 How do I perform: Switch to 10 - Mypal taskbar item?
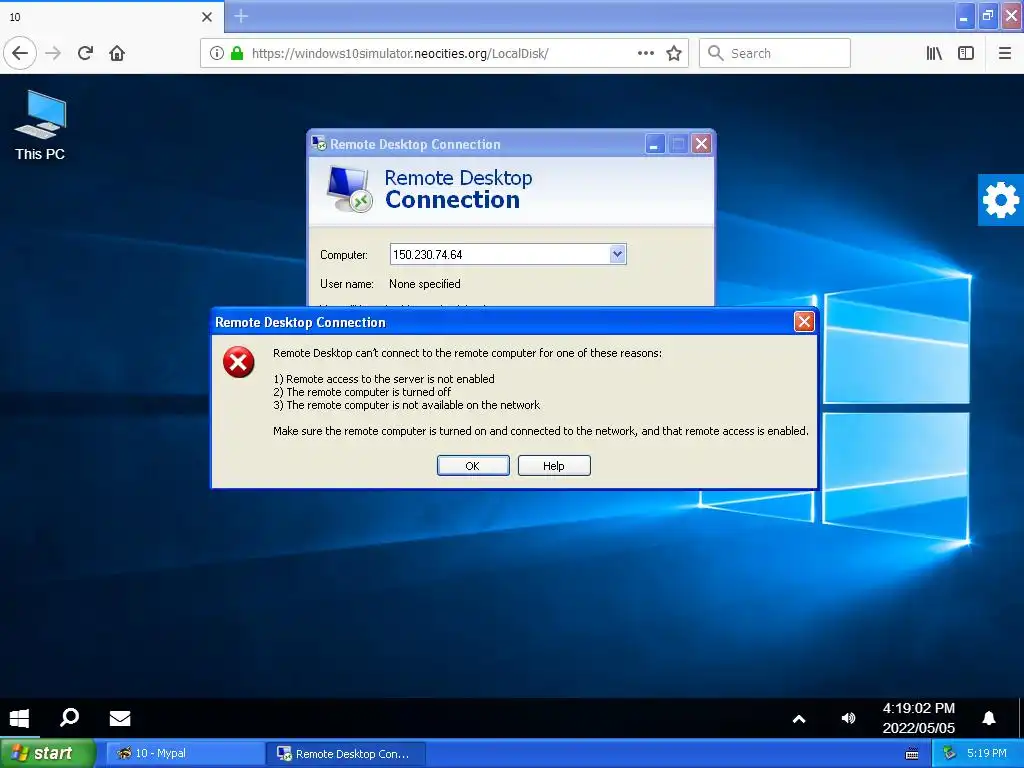tap(184, 753)
